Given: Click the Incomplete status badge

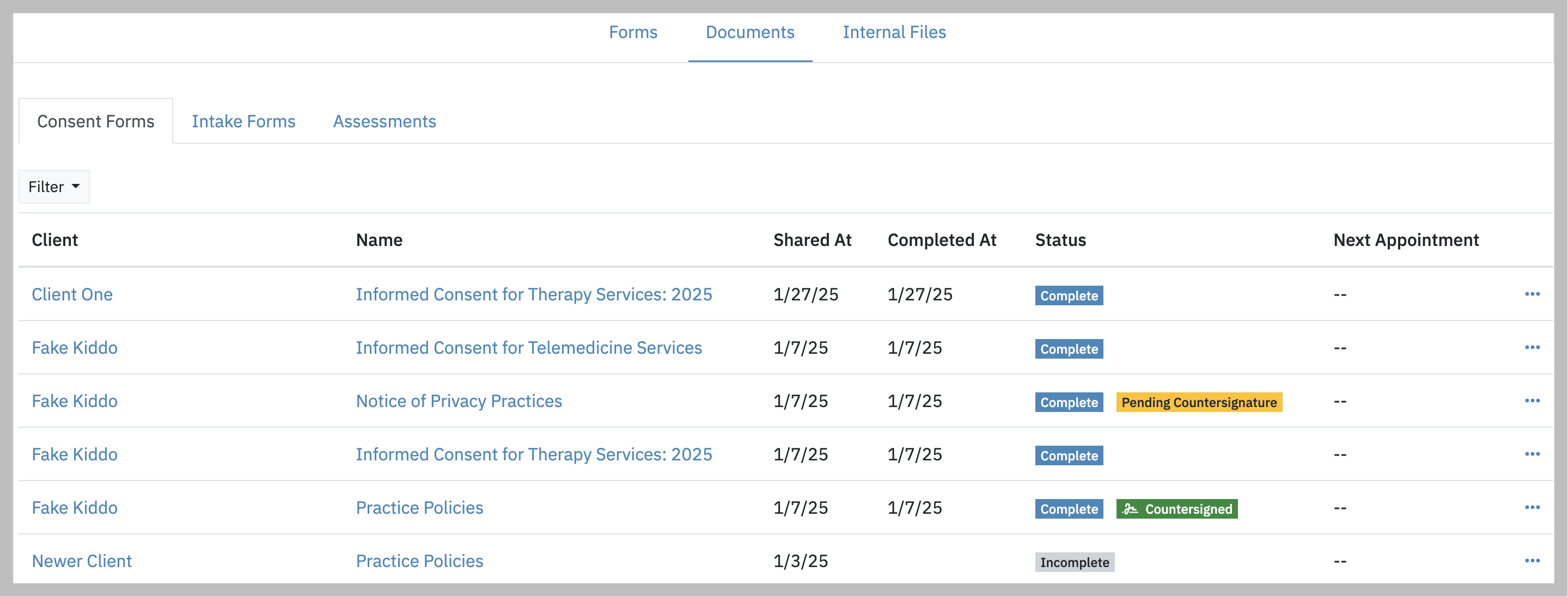Looking at the screenshot, I should pos(1075,562).
